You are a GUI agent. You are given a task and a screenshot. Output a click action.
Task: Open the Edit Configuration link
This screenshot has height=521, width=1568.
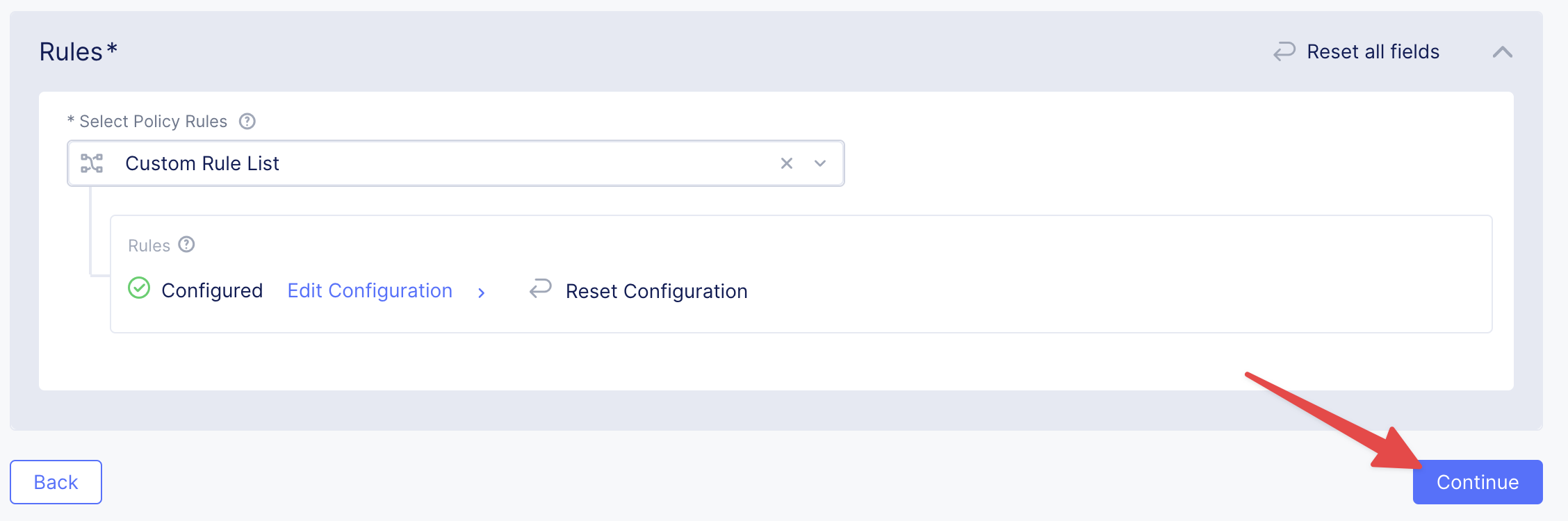point(370,290)
